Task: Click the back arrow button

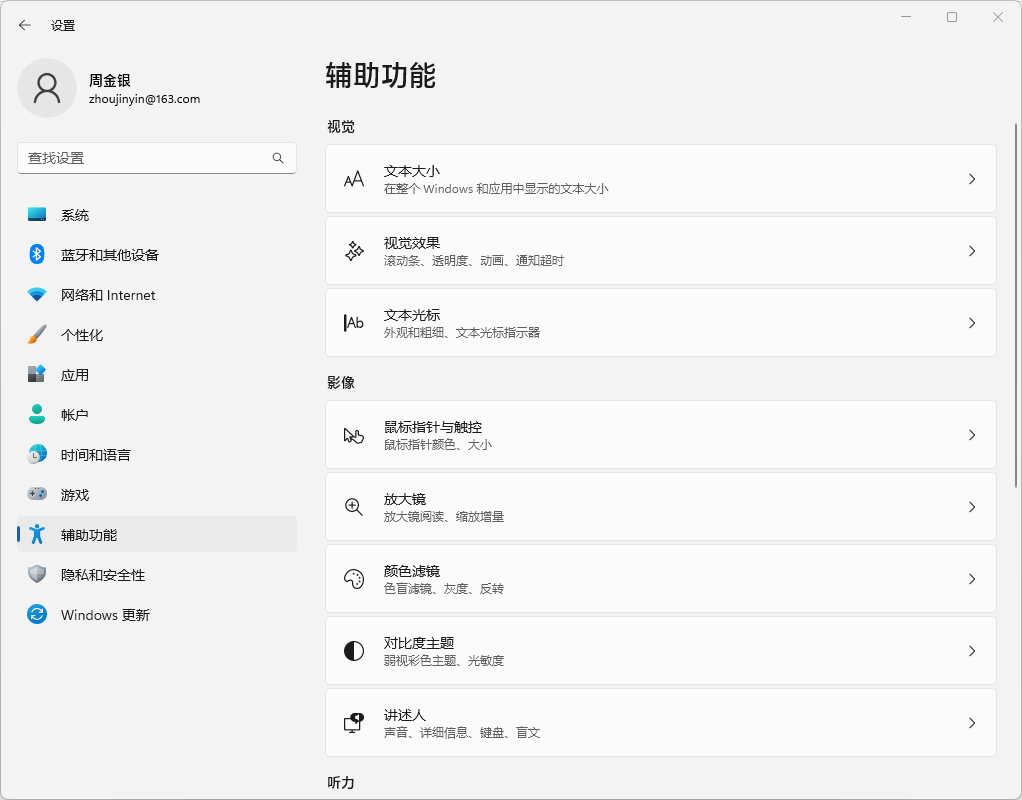Action: pos(25,25)
